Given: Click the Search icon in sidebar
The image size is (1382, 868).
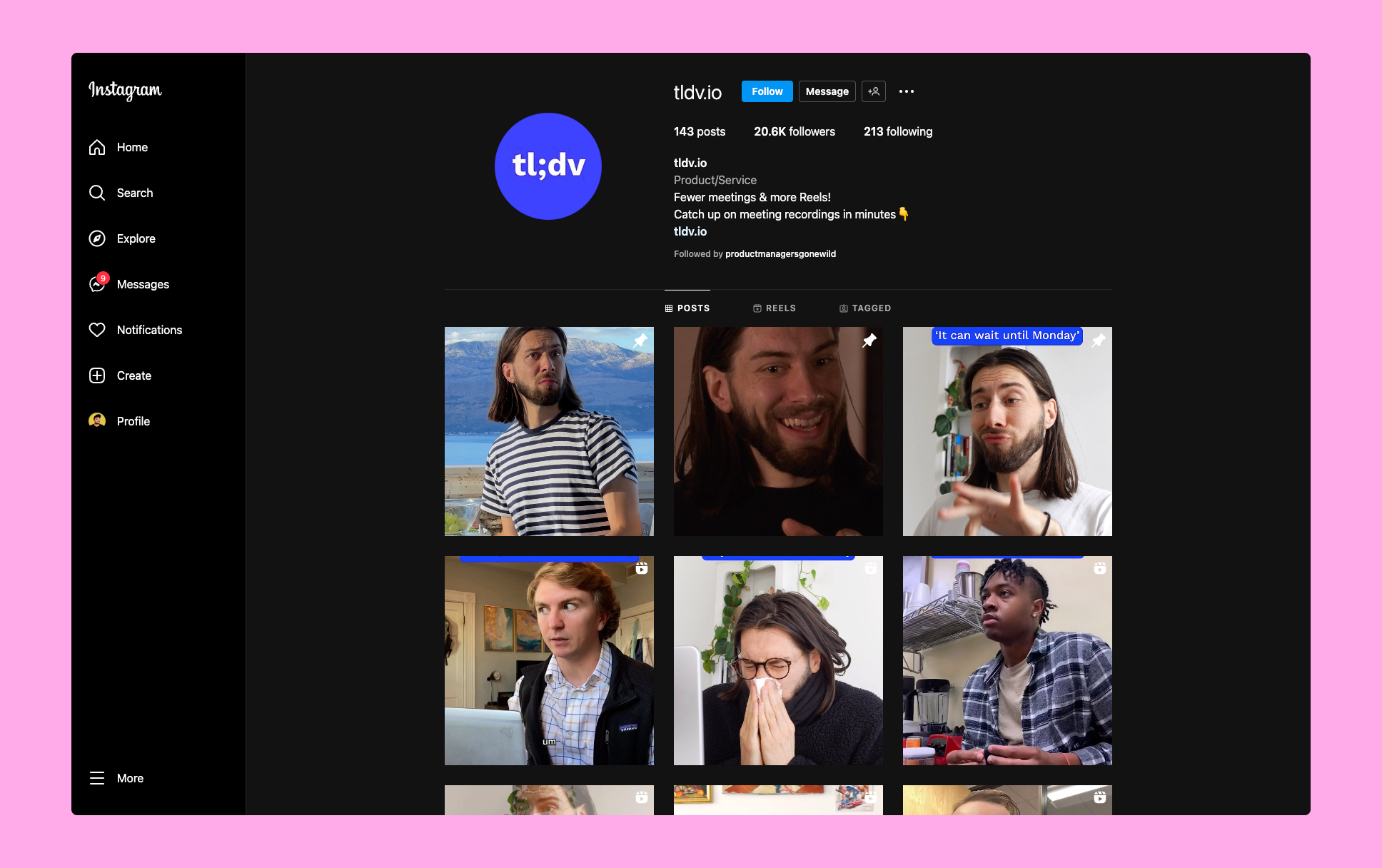Looking at the screenshot, I should coord(96,192).
